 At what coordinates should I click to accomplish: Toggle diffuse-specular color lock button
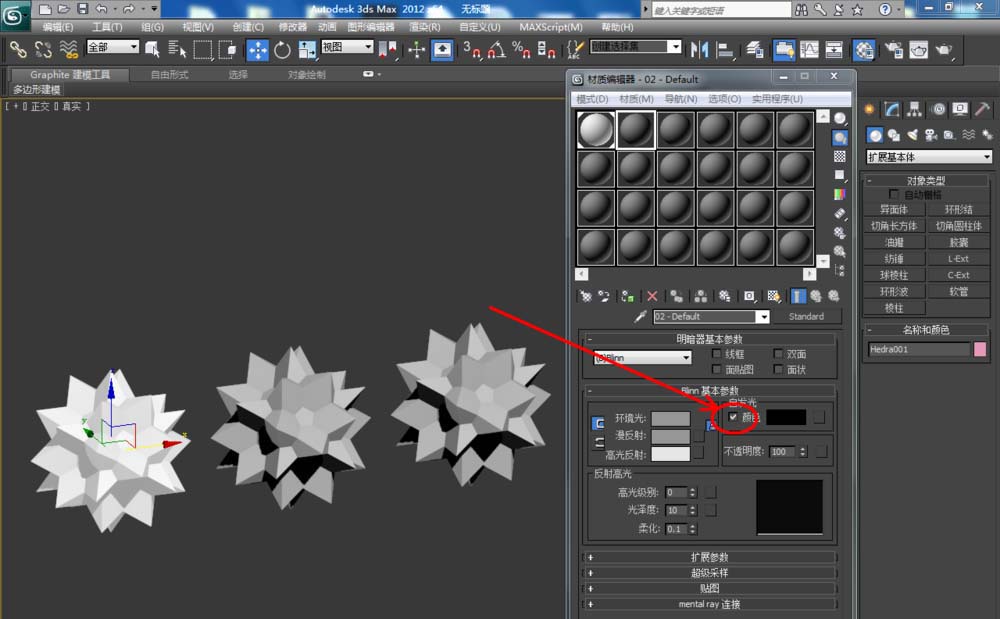599,442
